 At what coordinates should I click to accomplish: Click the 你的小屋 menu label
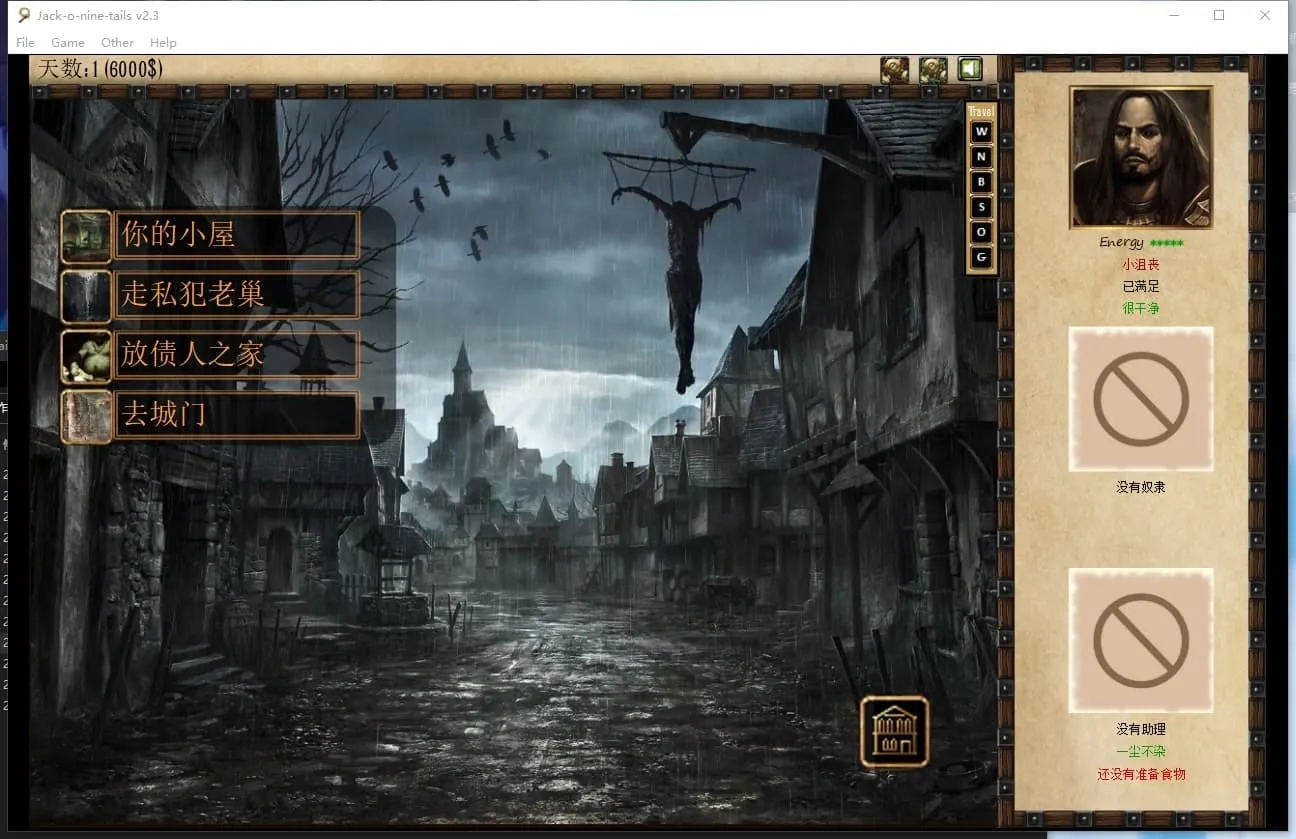(x=237, y=236)
